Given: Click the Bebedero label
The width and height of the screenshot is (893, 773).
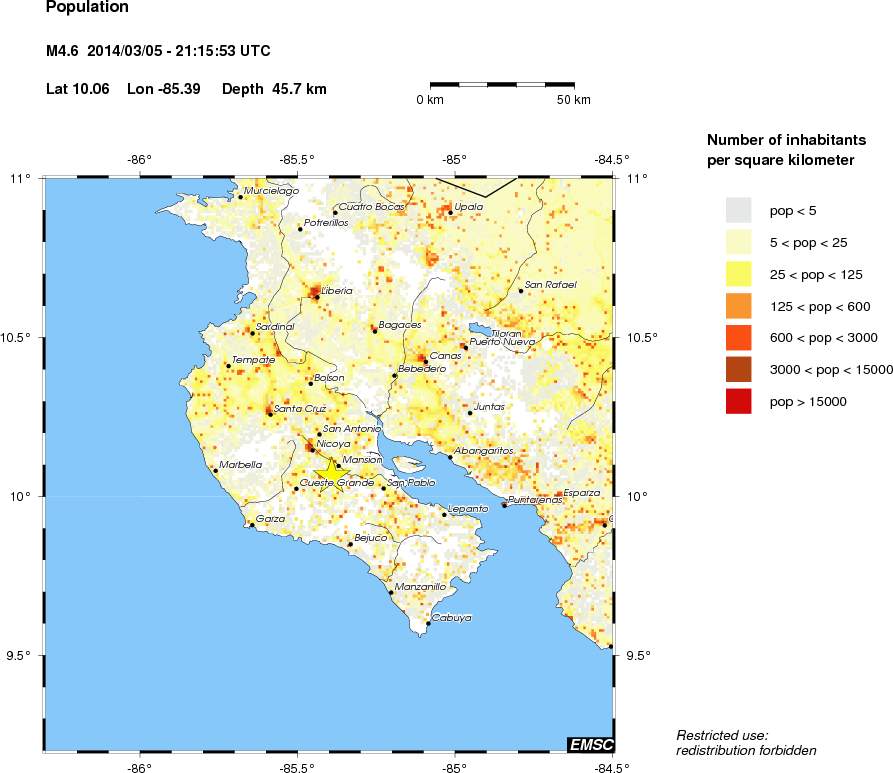Looking at the screenshot, I should click(422, 369).
